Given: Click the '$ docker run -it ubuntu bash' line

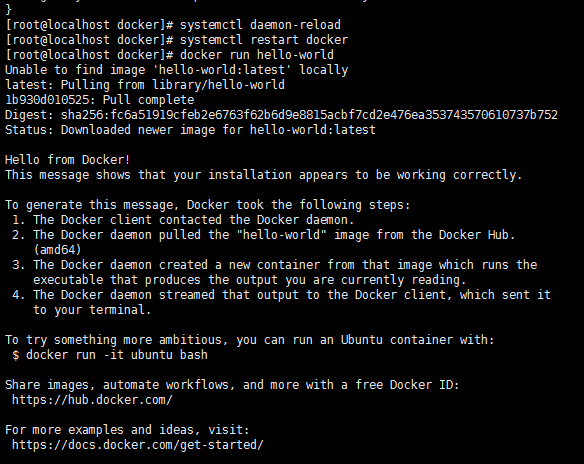Looking at the screenshot, I should (x=110, y=355).
